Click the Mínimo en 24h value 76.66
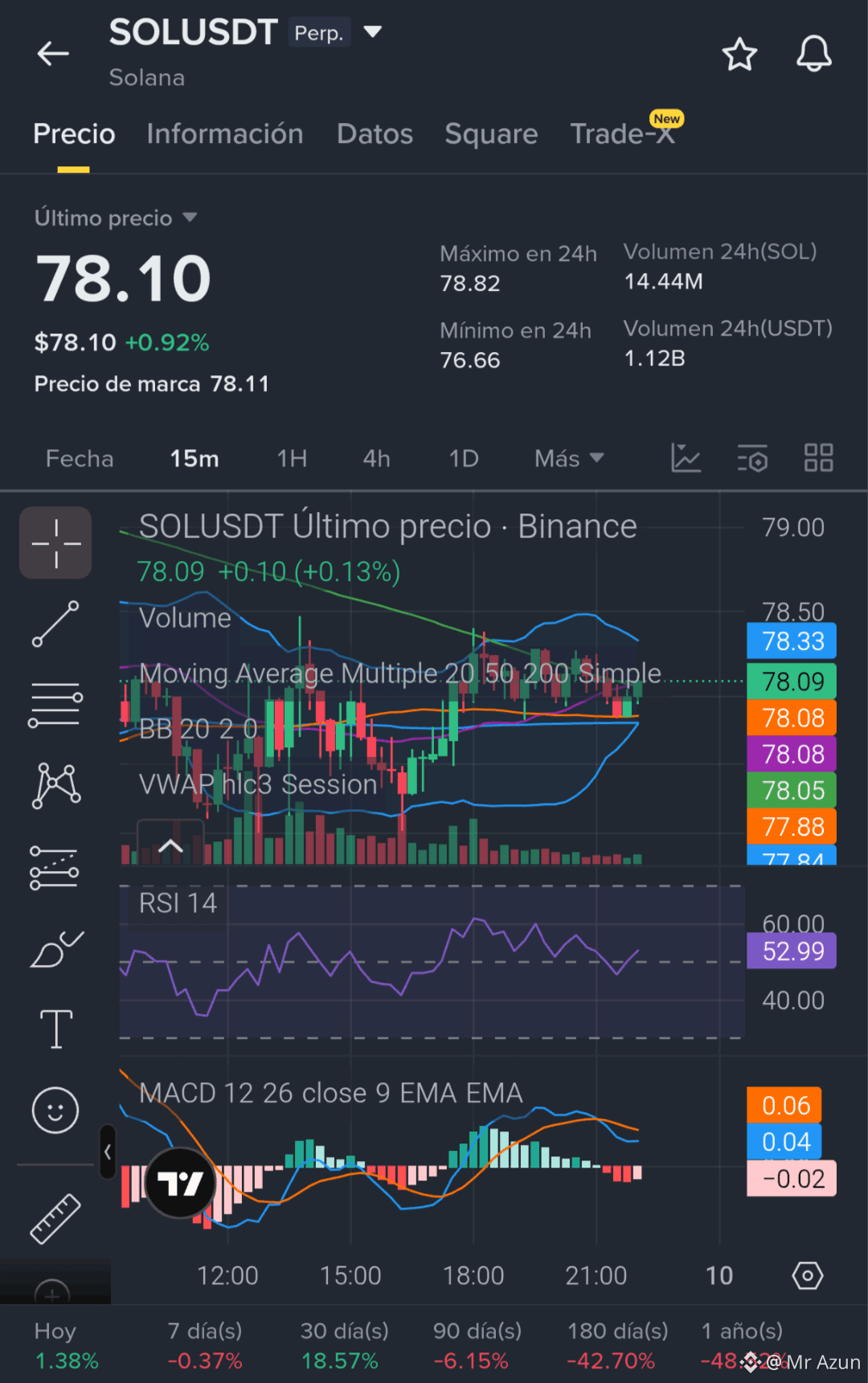This screenshot has width=868, height=1383. 470,360
